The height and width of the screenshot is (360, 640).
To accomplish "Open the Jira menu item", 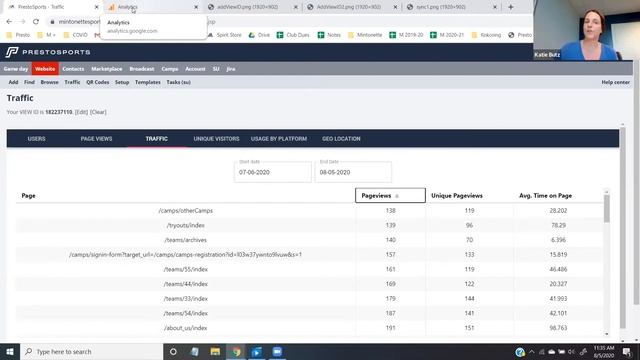I will click(231, 69).
